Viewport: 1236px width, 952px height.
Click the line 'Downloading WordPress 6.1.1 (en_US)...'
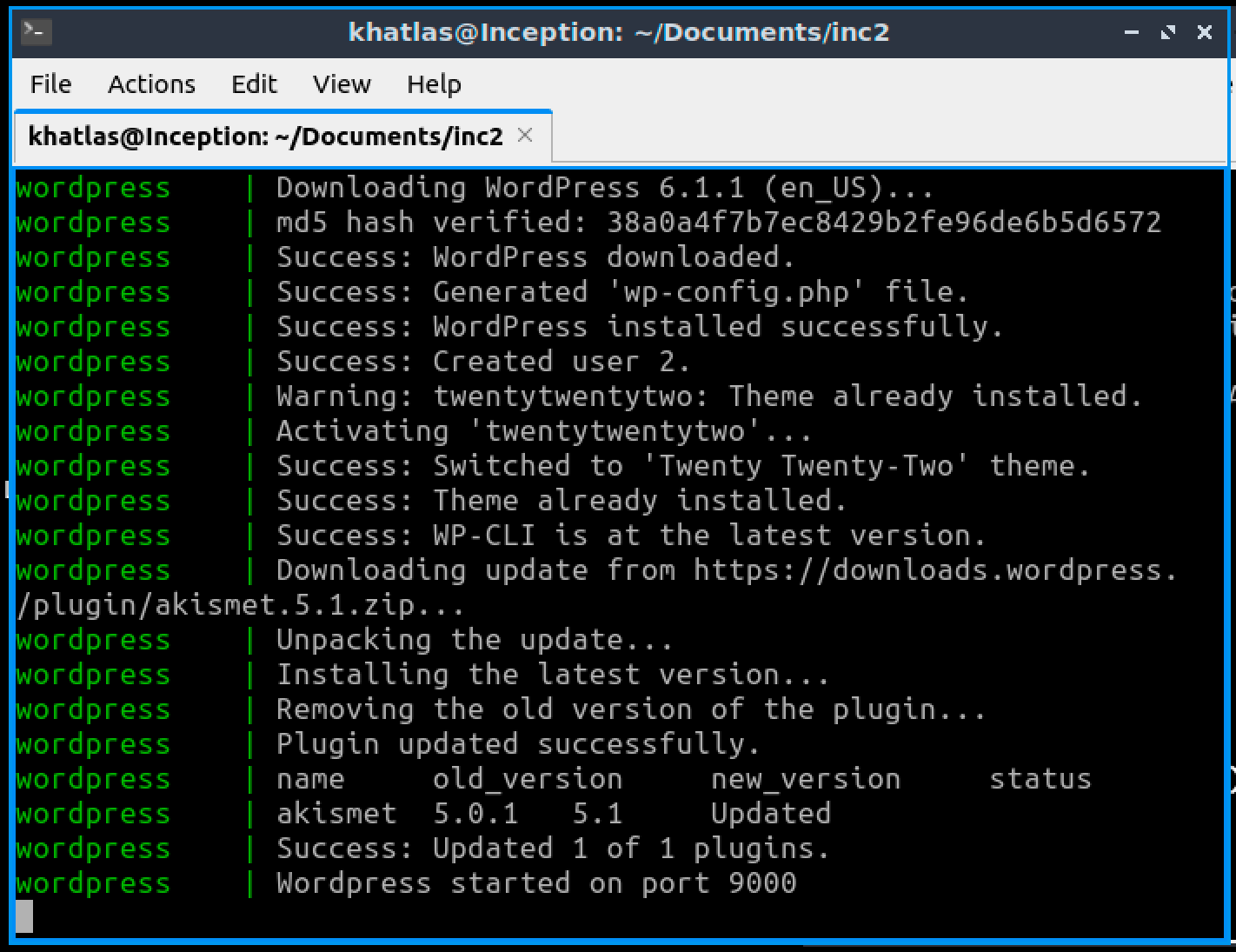click(x=605, y=188)
